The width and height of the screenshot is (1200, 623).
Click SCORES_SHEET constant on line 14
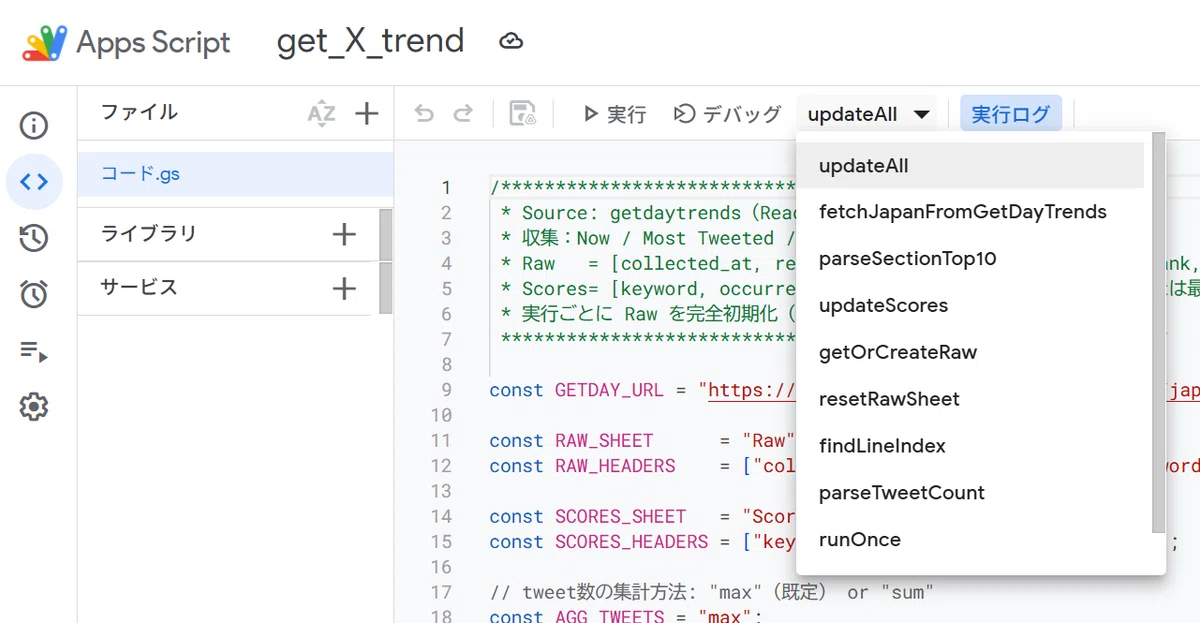coord(621,517)
